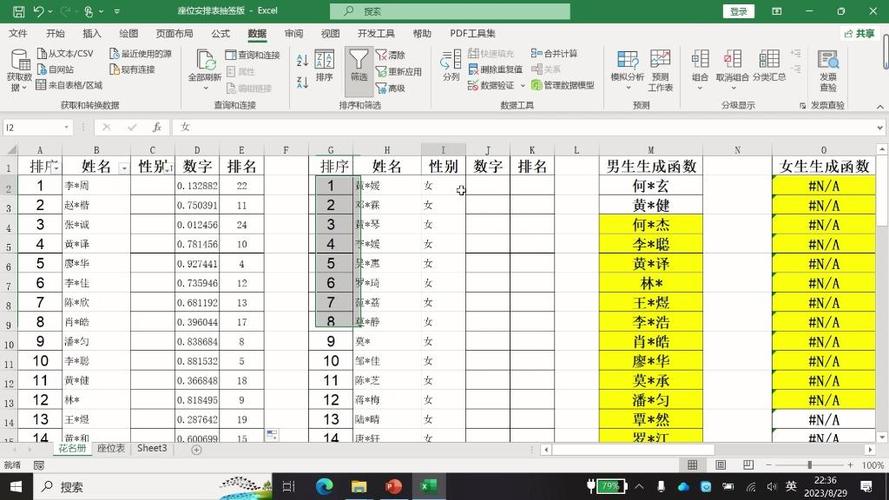Open Existing Connections (现有连接)
This screenshot has width=889, height=500.
[x=132, y=69]
